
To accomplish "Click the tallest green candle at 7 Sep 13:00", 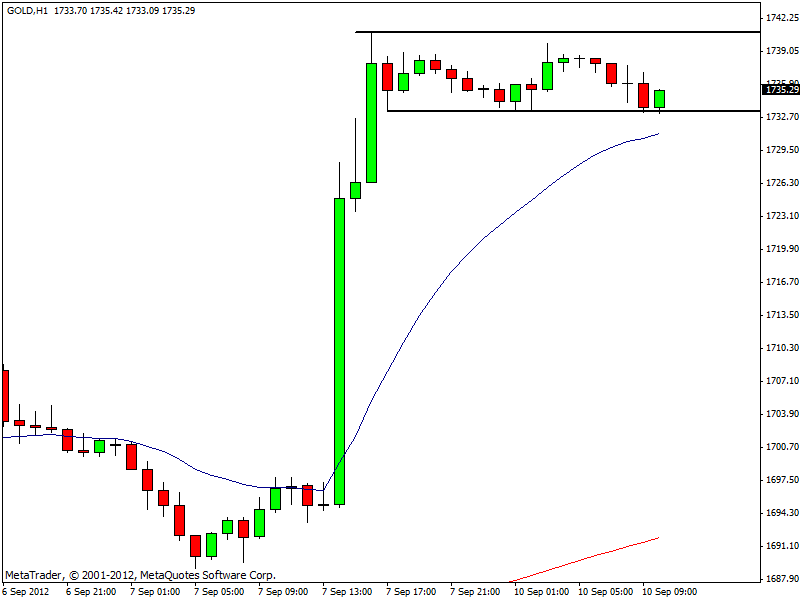I will (339, 350).
